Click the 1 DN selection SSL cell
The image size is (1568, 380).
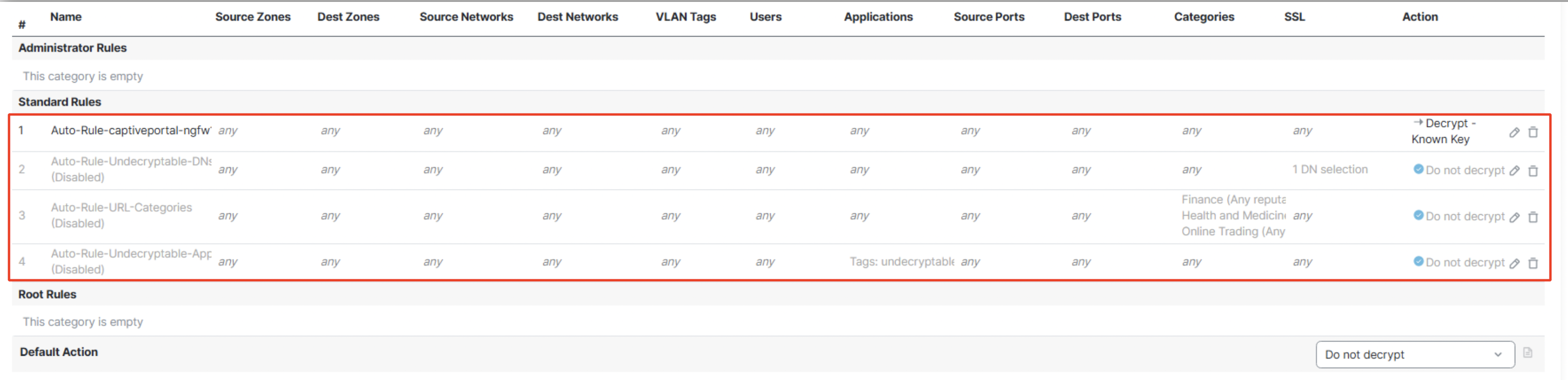coord(1330,169)
